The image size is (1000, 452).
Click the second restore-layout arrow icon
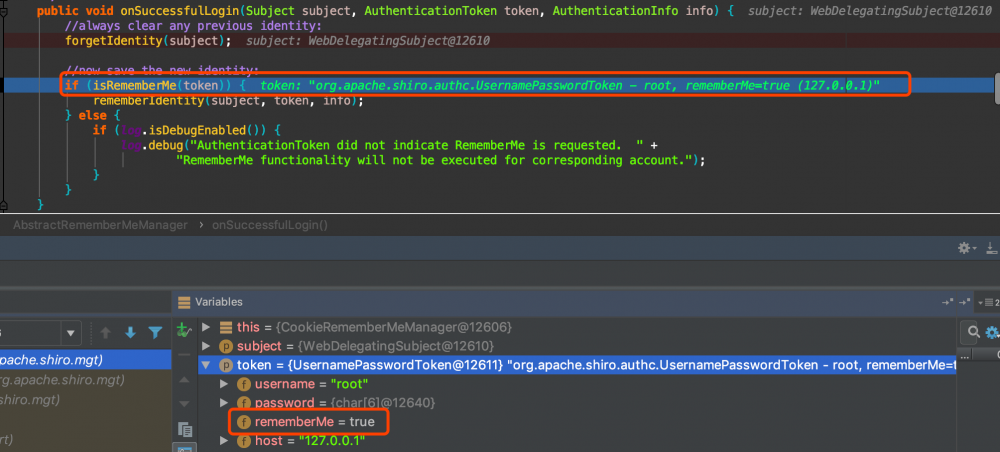(x=964, y=302)
